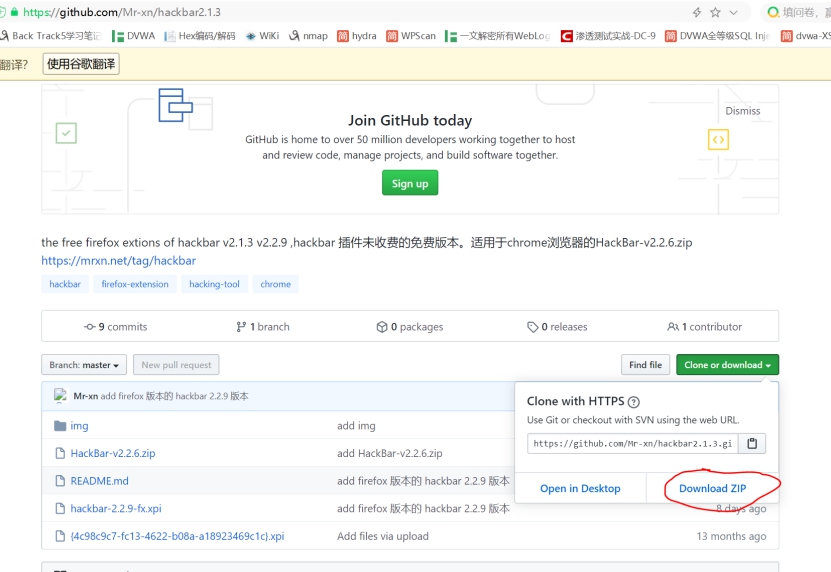The height and width of the screenshot is (572, 831).
Task: Open the Hex编码/解码 bookmark
Action: [x=200, y=36]
